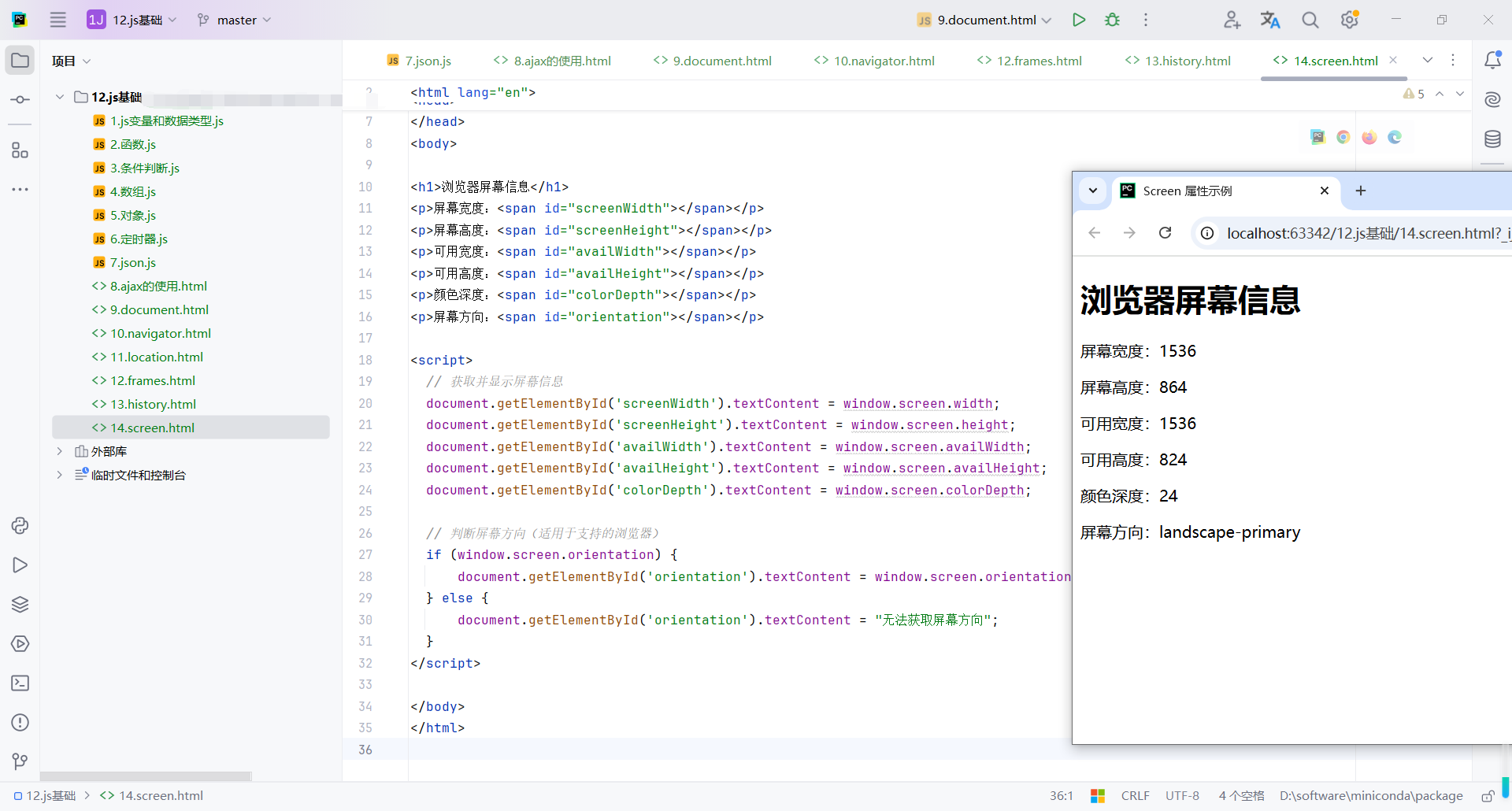Switch to 7.json.js editor tab
This screenshot has width=1512, height=811.
coord(419,61)
